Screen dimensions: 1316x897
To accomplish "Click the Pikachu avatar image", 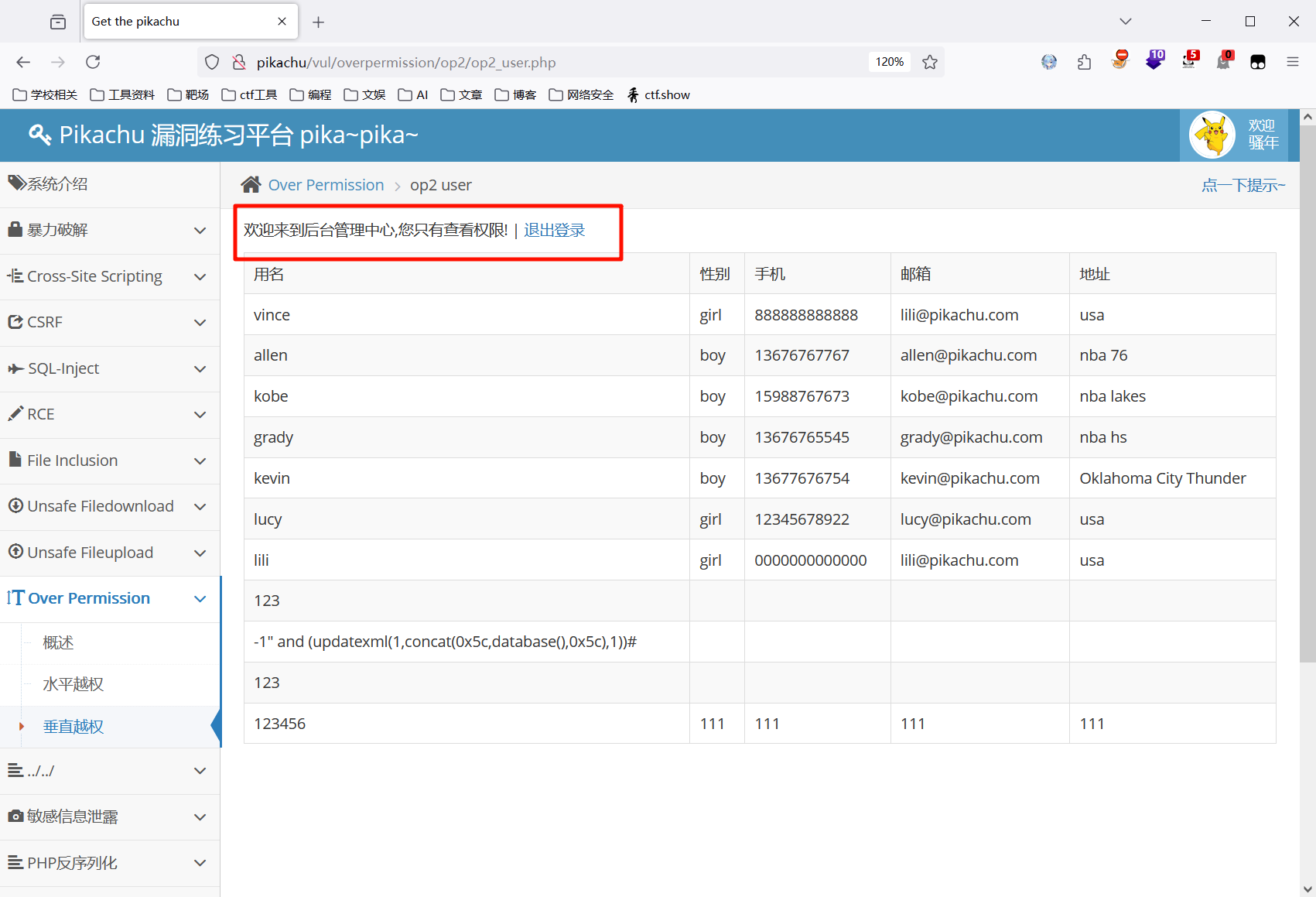I will pyautogui.click(x=1212, y=135).
